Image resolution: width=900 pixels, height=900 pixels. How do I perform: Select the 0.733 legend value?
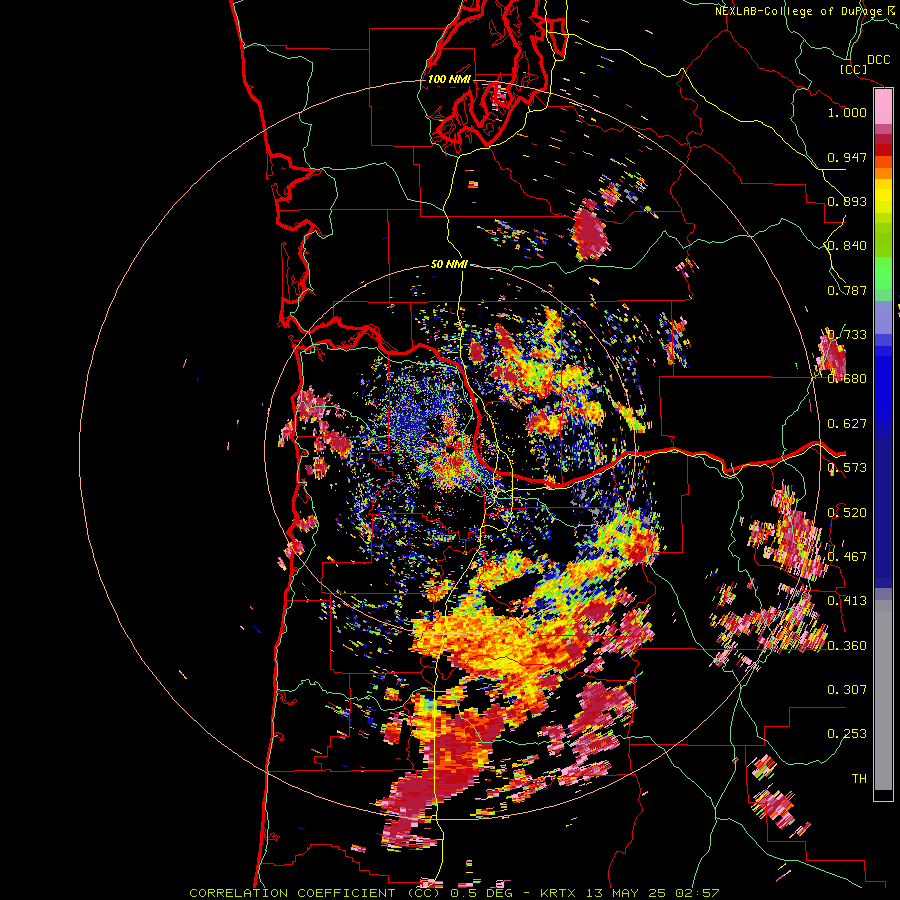(847, 335)
